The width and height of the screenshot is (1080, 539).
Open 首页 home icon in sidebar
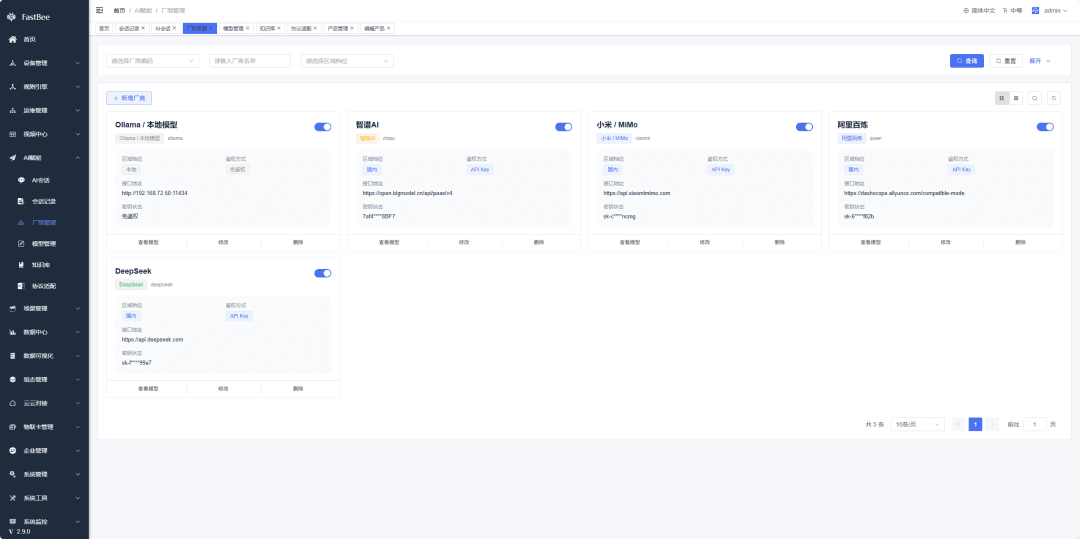point(12,39)
